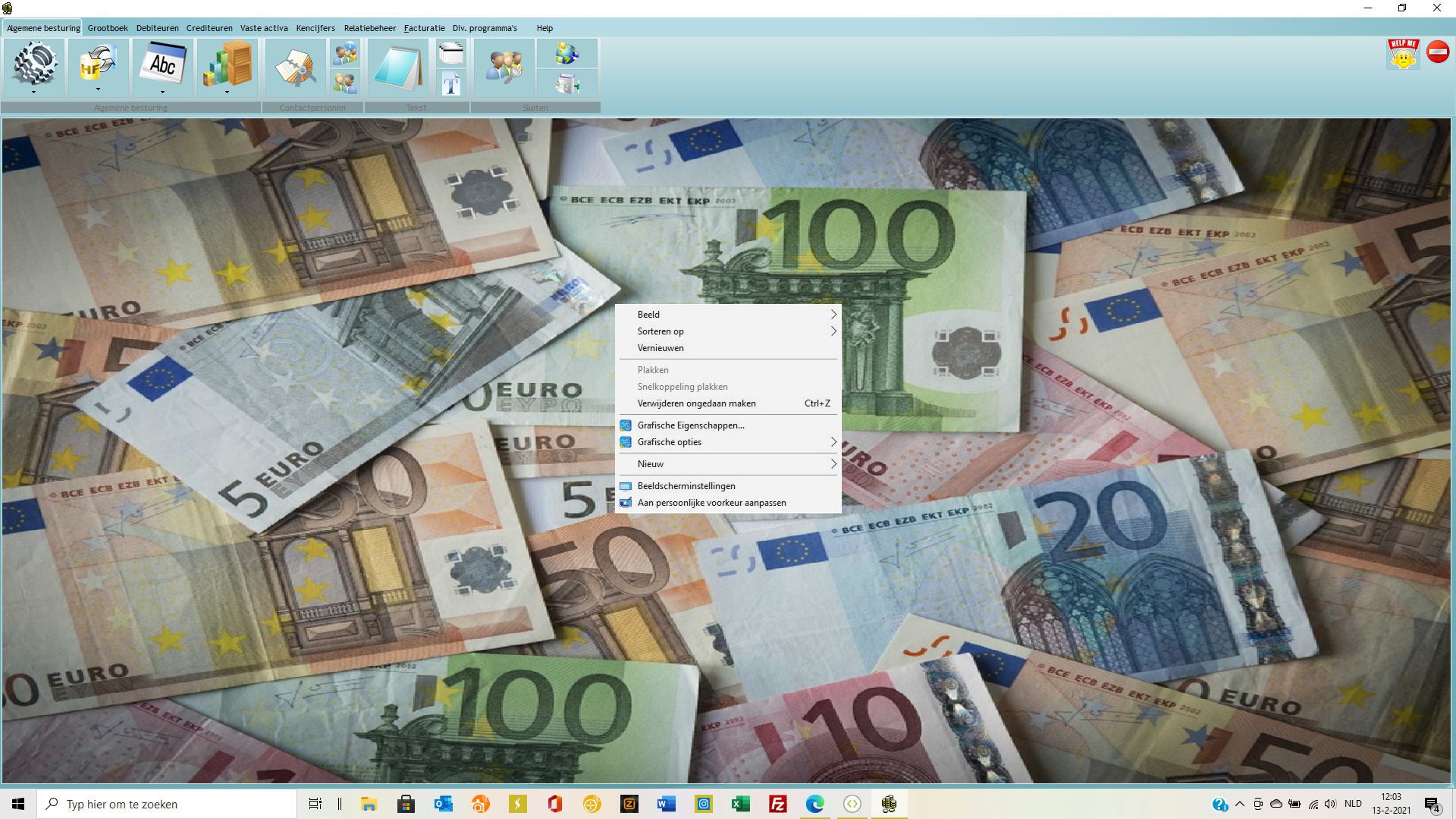Open Beeldscherminstellingen
This screenshot has height=819, width=1456.
pyautogui.click(x=728, y=486)
